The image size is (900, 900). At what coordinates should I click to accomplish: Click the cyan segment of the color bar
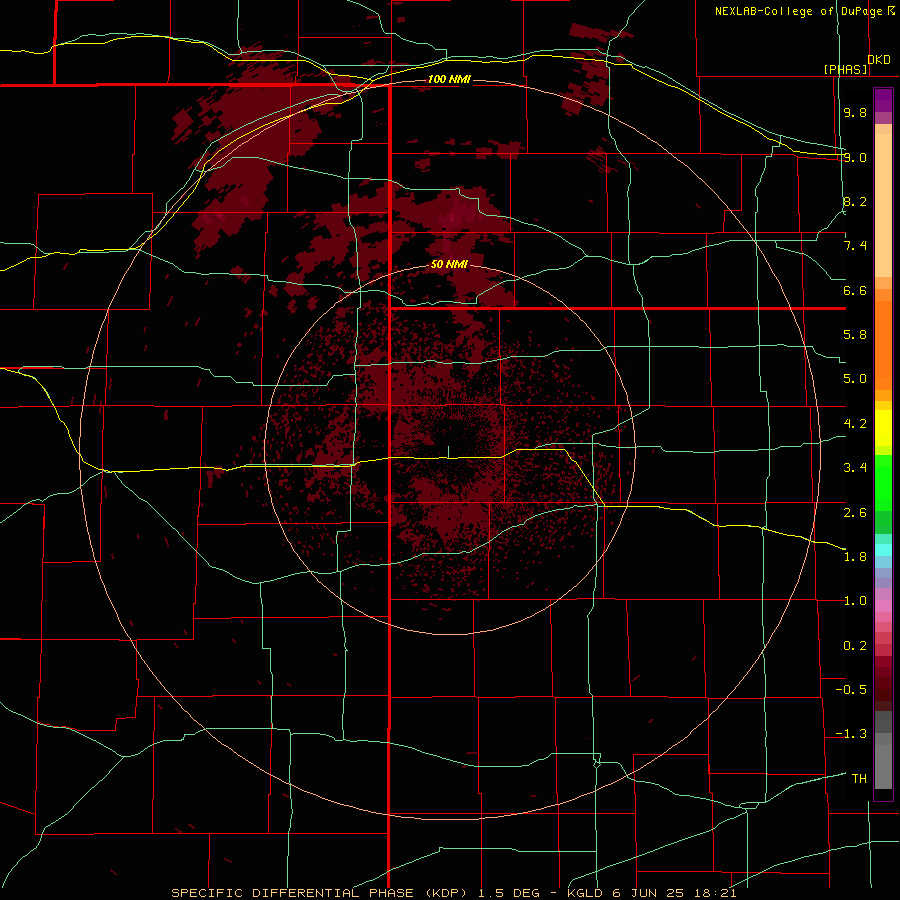point(883,550)
